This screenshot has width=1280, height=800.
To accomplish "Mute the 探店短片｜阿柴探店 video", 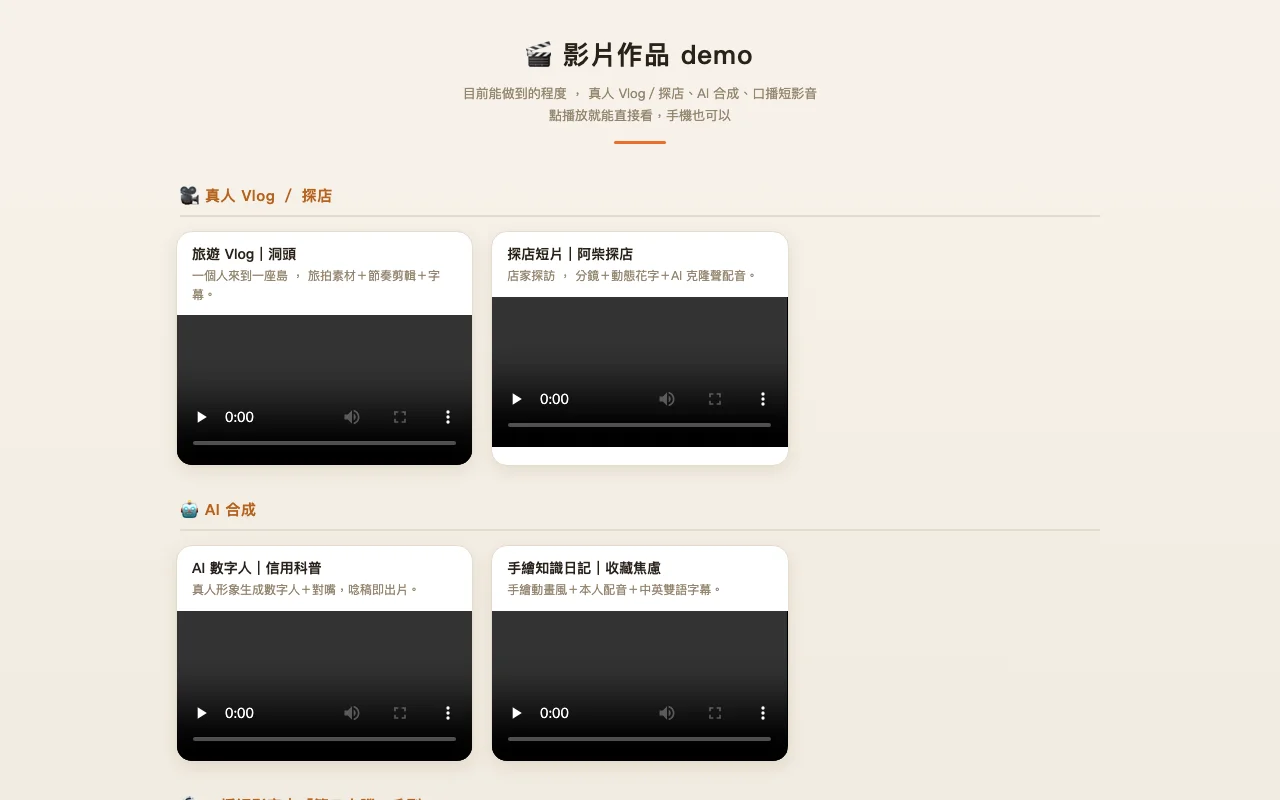I will (667, 399).
